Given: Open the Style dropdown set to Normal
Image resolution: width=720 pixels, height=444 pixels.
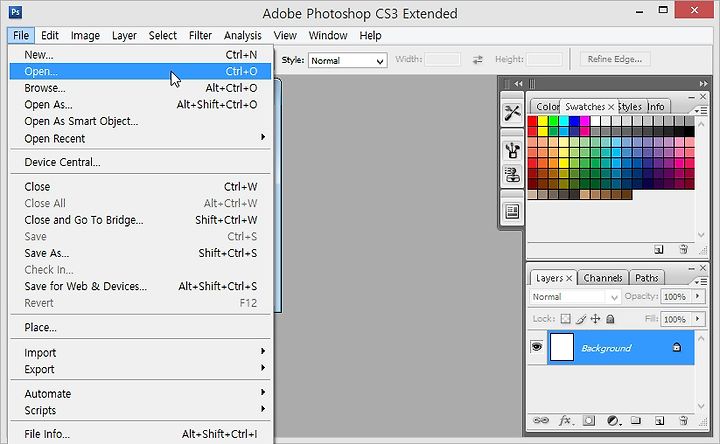Looking at the screenshot, I should point(348,60).
